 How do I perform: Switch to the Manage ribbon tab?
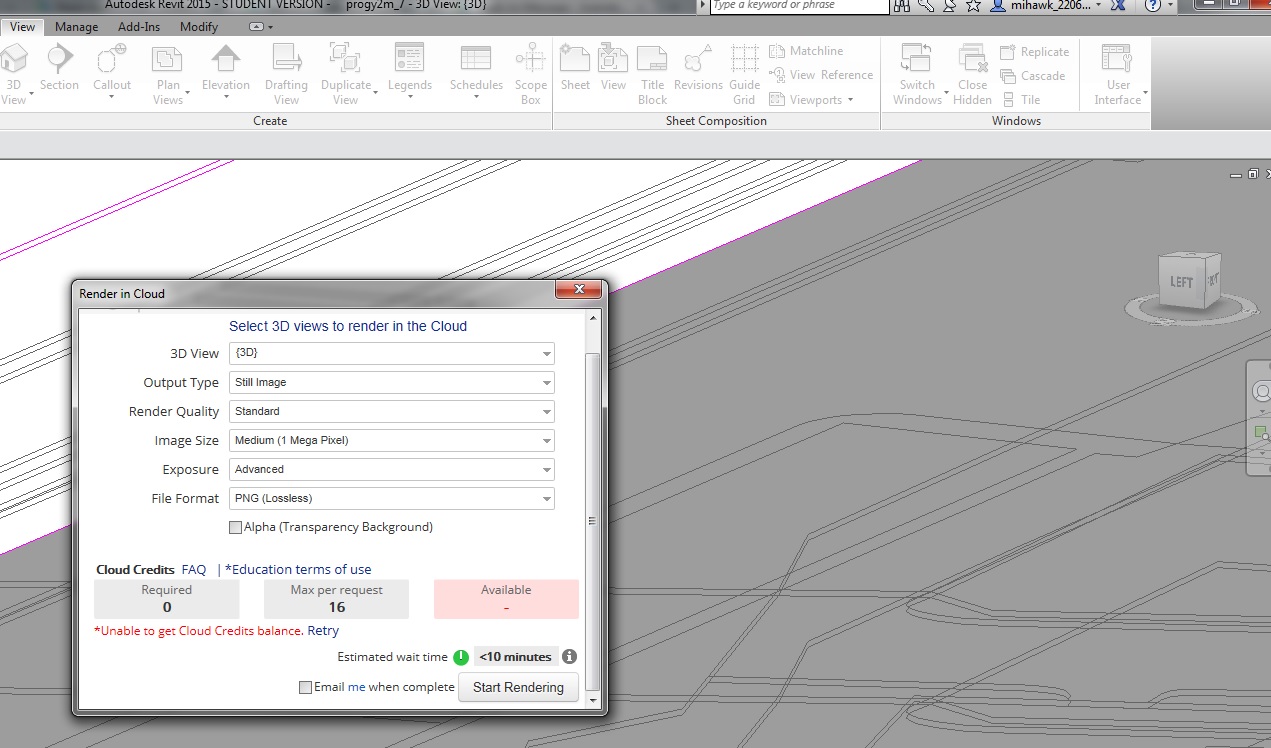coord(76,27)
